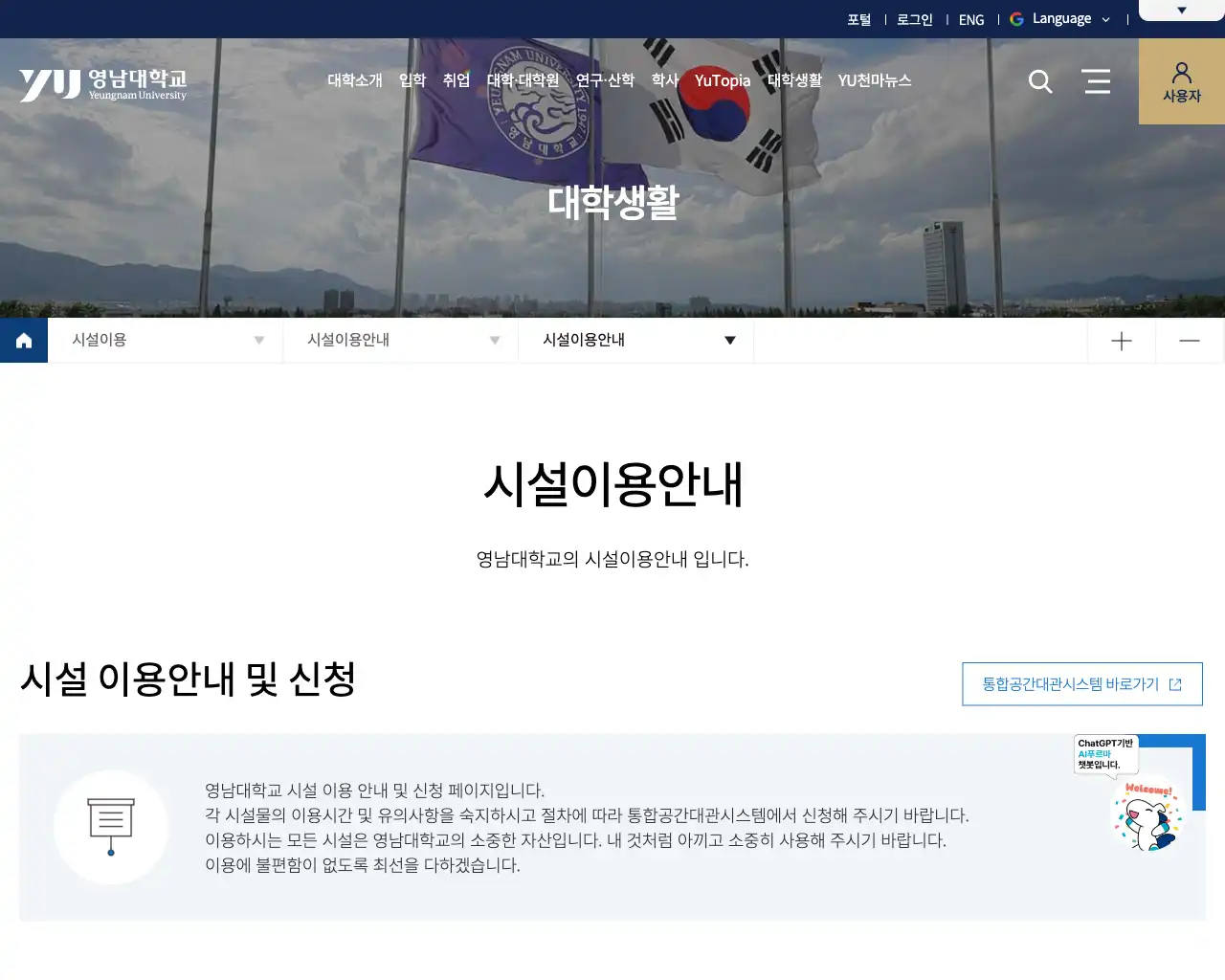Click the Yeungnam University YU logo
This screenshot has width=1225, height=980.
click(101, 83)
